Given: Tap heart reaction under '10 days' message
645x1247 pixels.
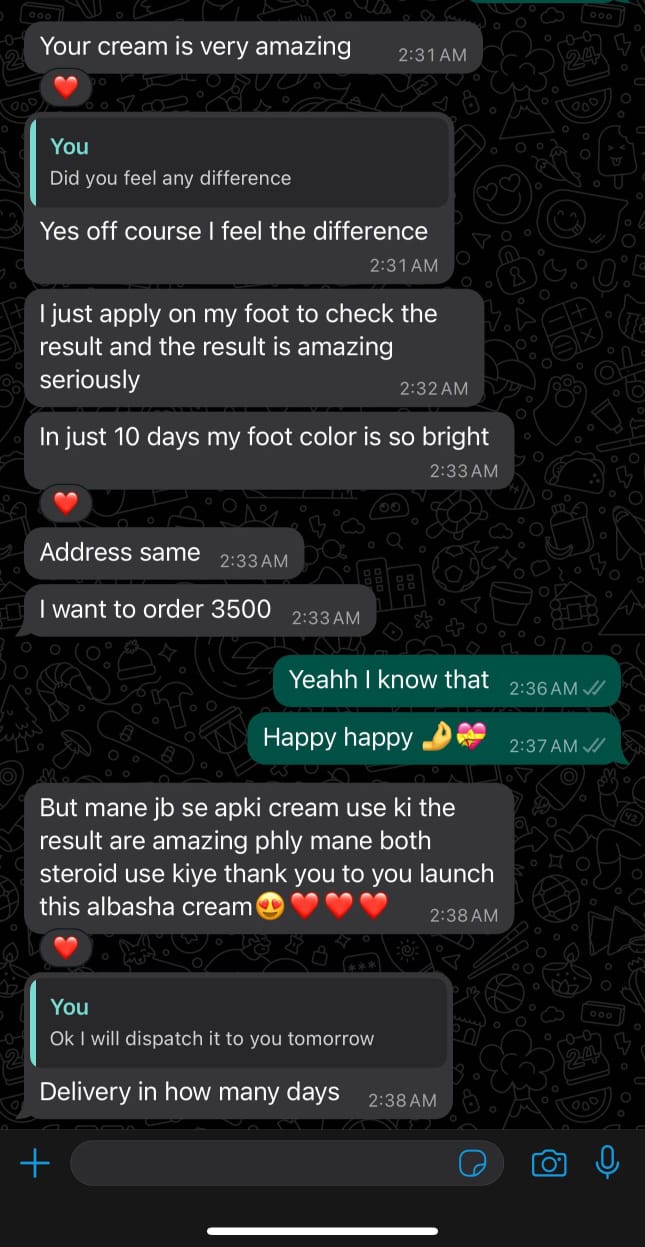Looking at the screenshot, I should click(x=66, y=503).
